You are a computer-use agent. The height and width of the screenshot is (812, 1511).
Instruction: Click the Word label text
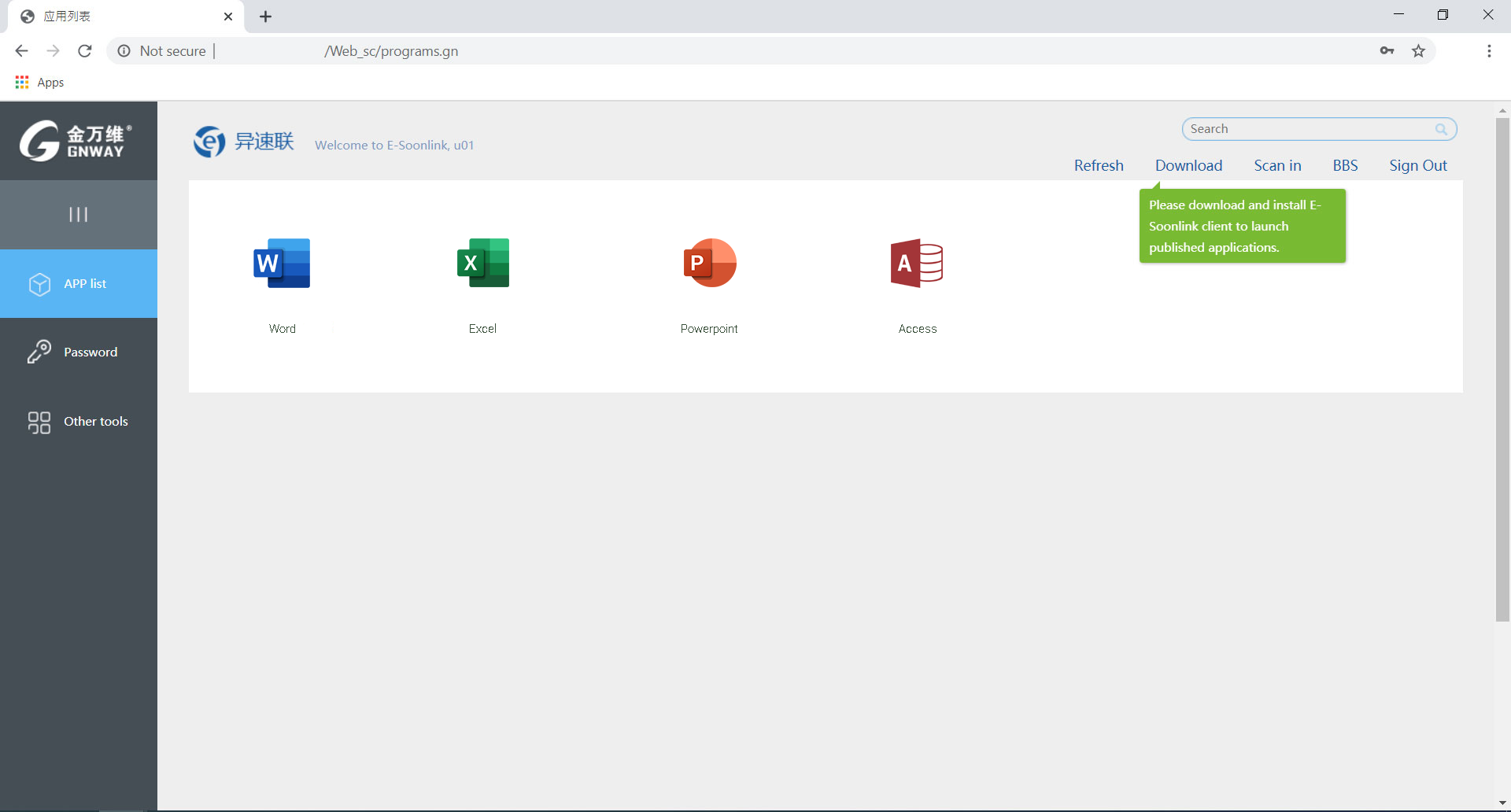283,329
